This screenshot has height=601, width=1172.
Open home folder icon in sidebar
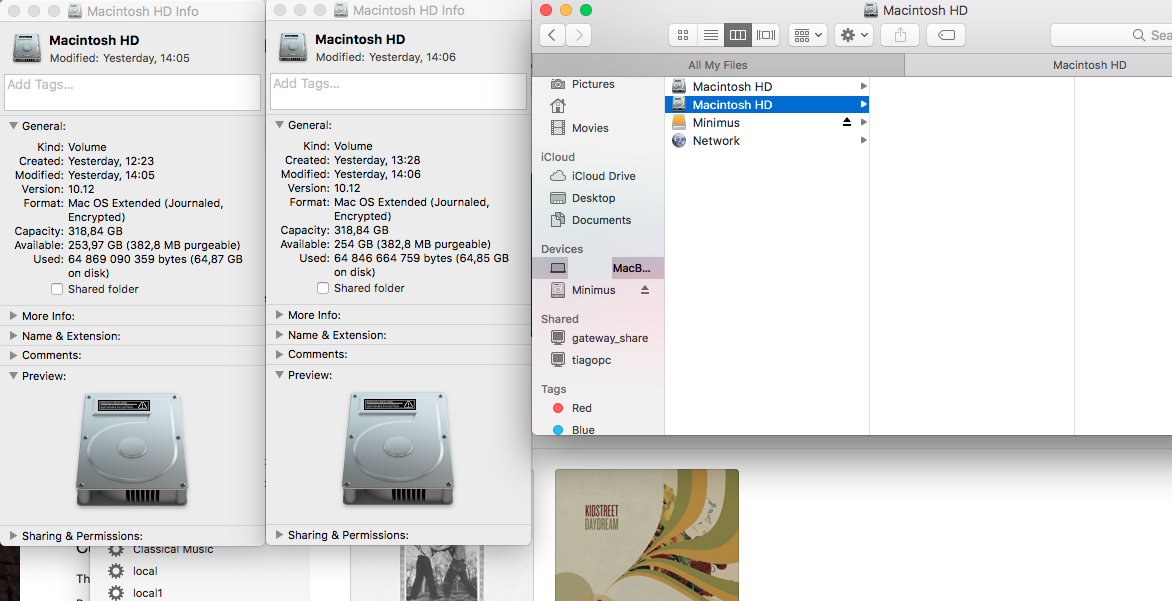[x=558, y=105]
